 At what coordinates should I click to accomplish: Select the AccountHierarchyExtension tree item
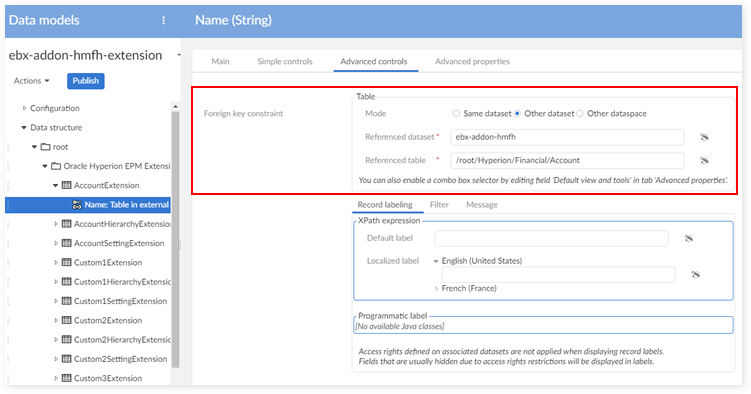coord(122,224)
